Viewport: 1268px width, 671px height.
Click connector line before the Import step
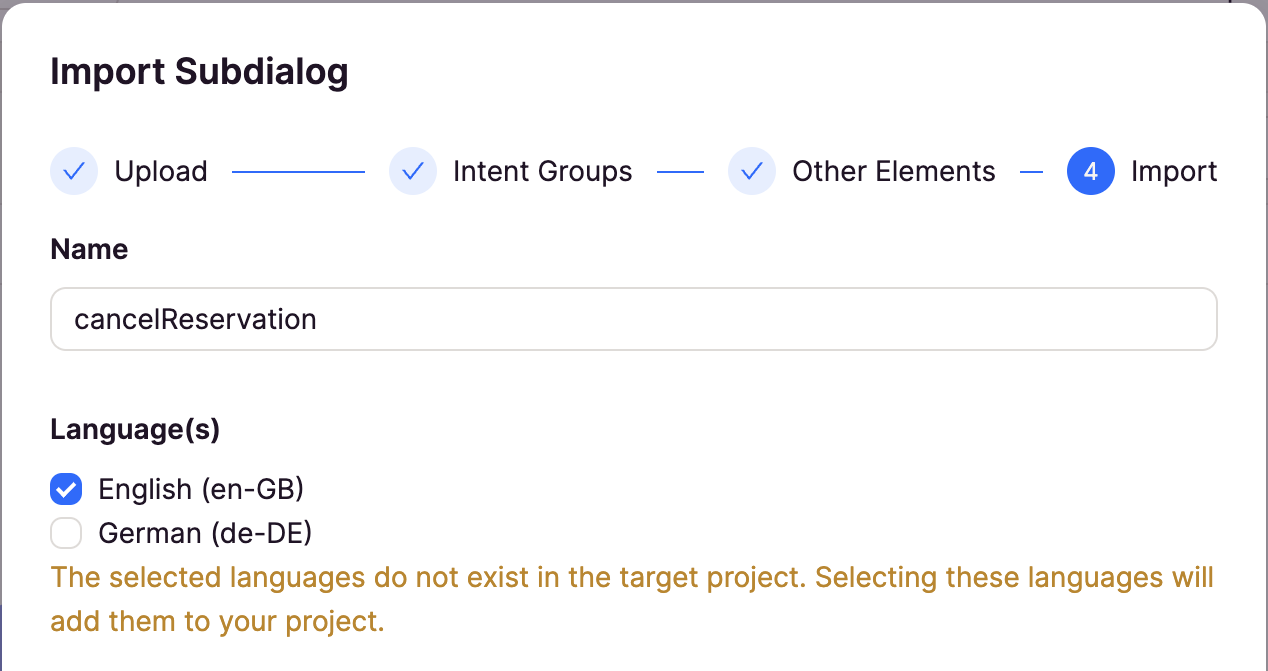[1031, 172]
